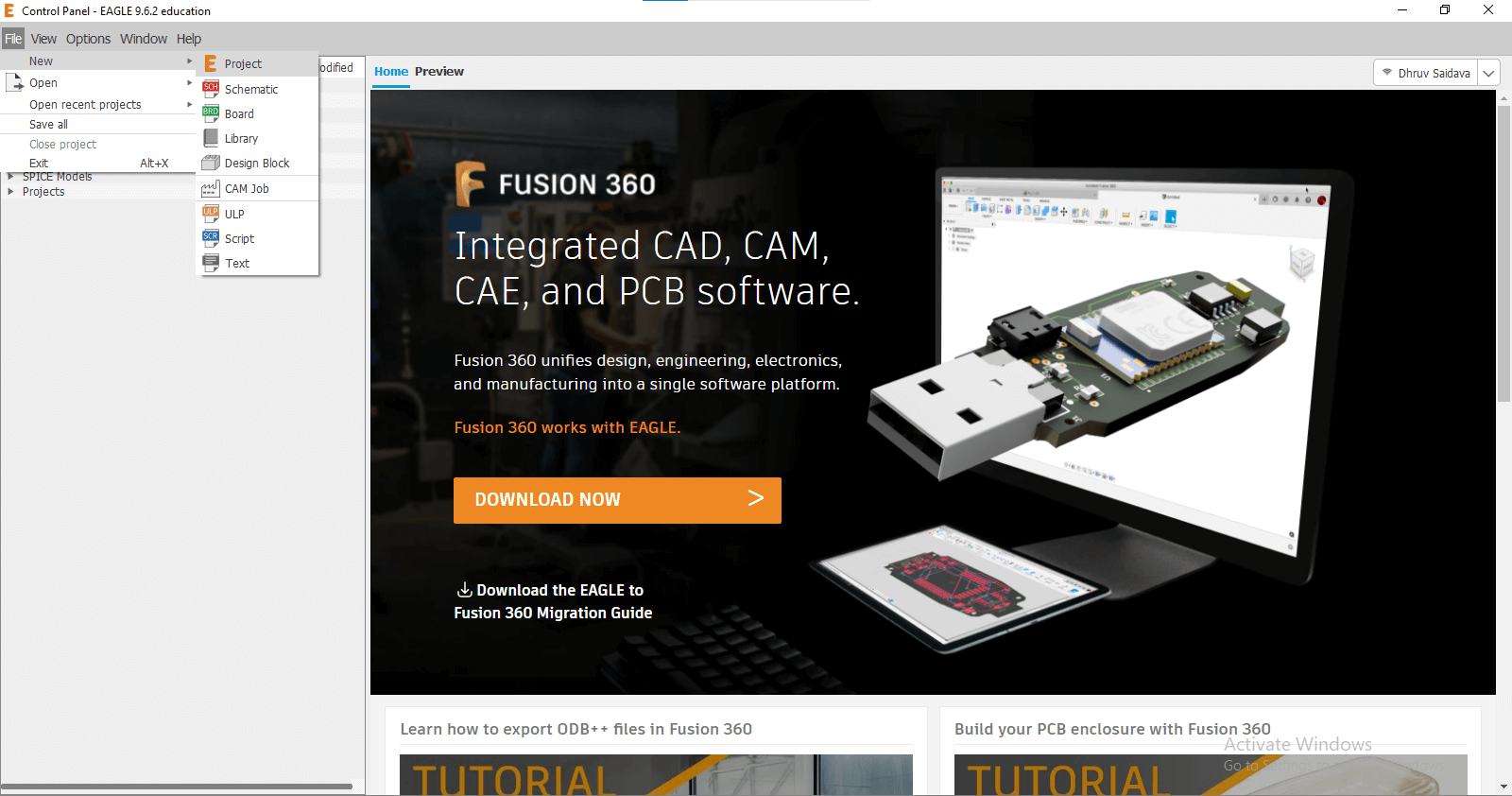The height and width of the screenshot is (796, 1512).
Task: Click the Design Block icon
Action: pyautogui.click(x=211, y=163)
